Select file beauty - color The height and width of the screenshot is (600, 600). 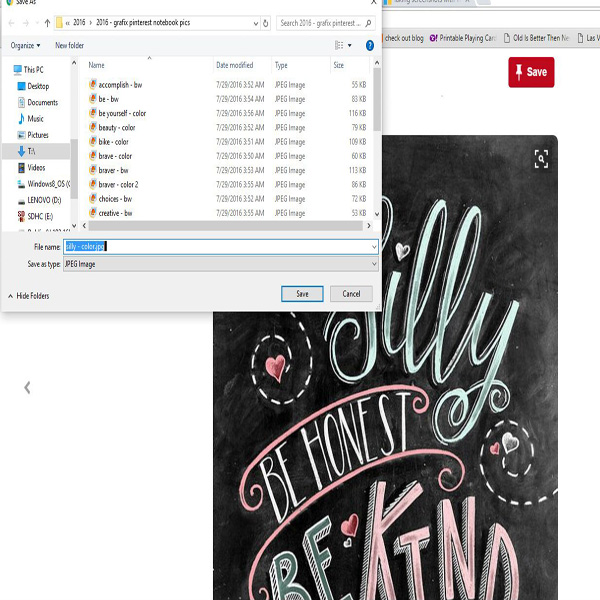pyautogui.click(x=117, y=127)
